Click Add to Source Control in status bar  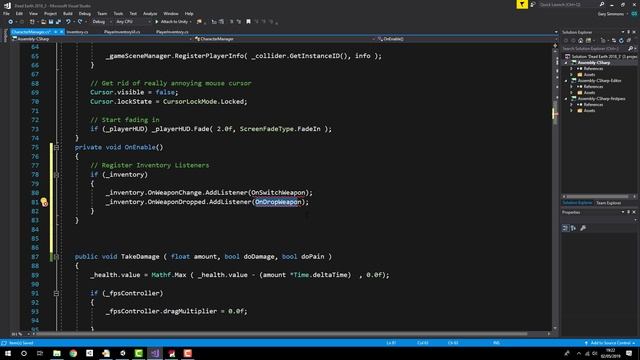point(610,343)
